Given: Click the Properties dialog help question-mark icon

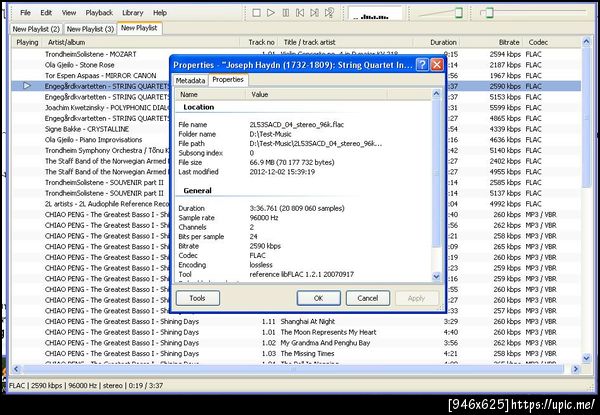Looking at the screenshot, I should [422, 65].
